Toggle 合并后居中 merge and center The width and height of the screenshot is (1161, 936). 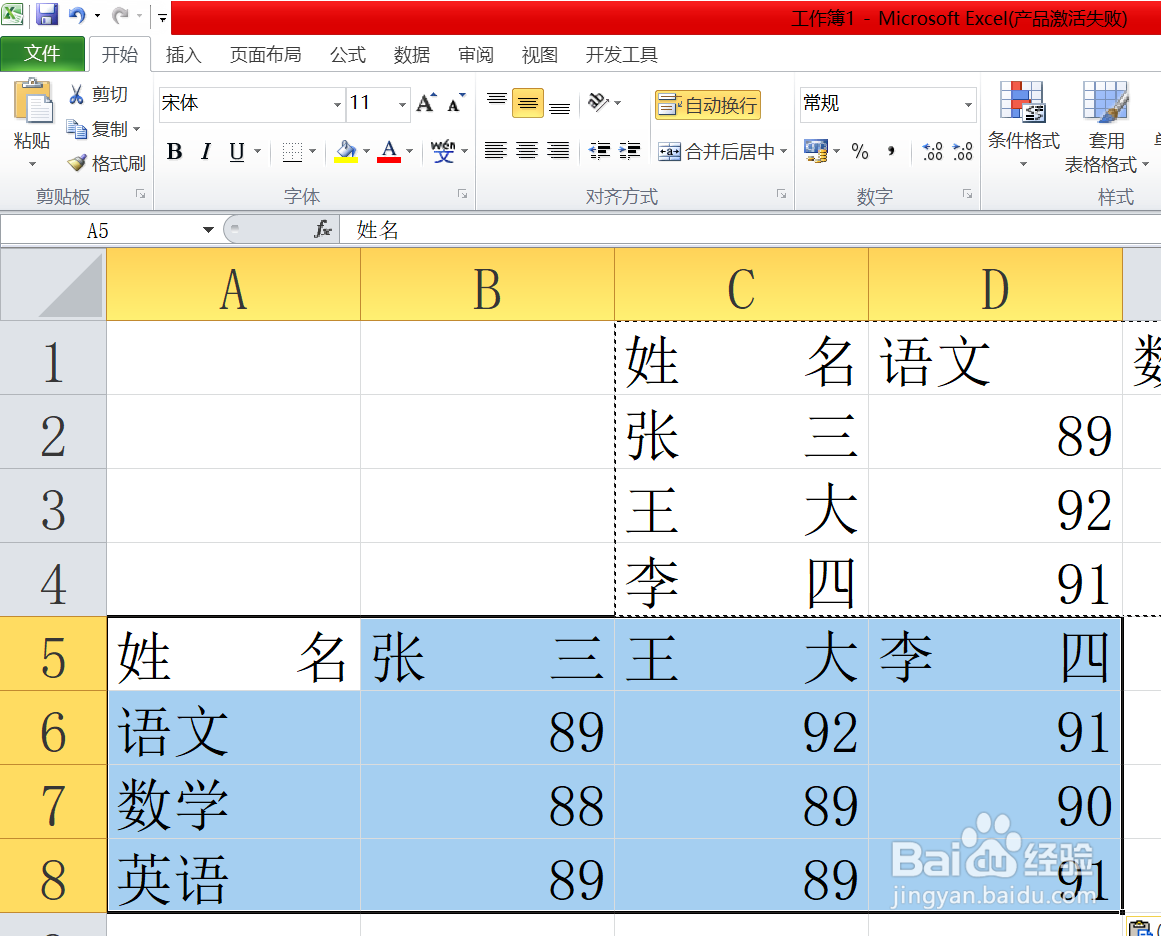click(x=714, y=152)
